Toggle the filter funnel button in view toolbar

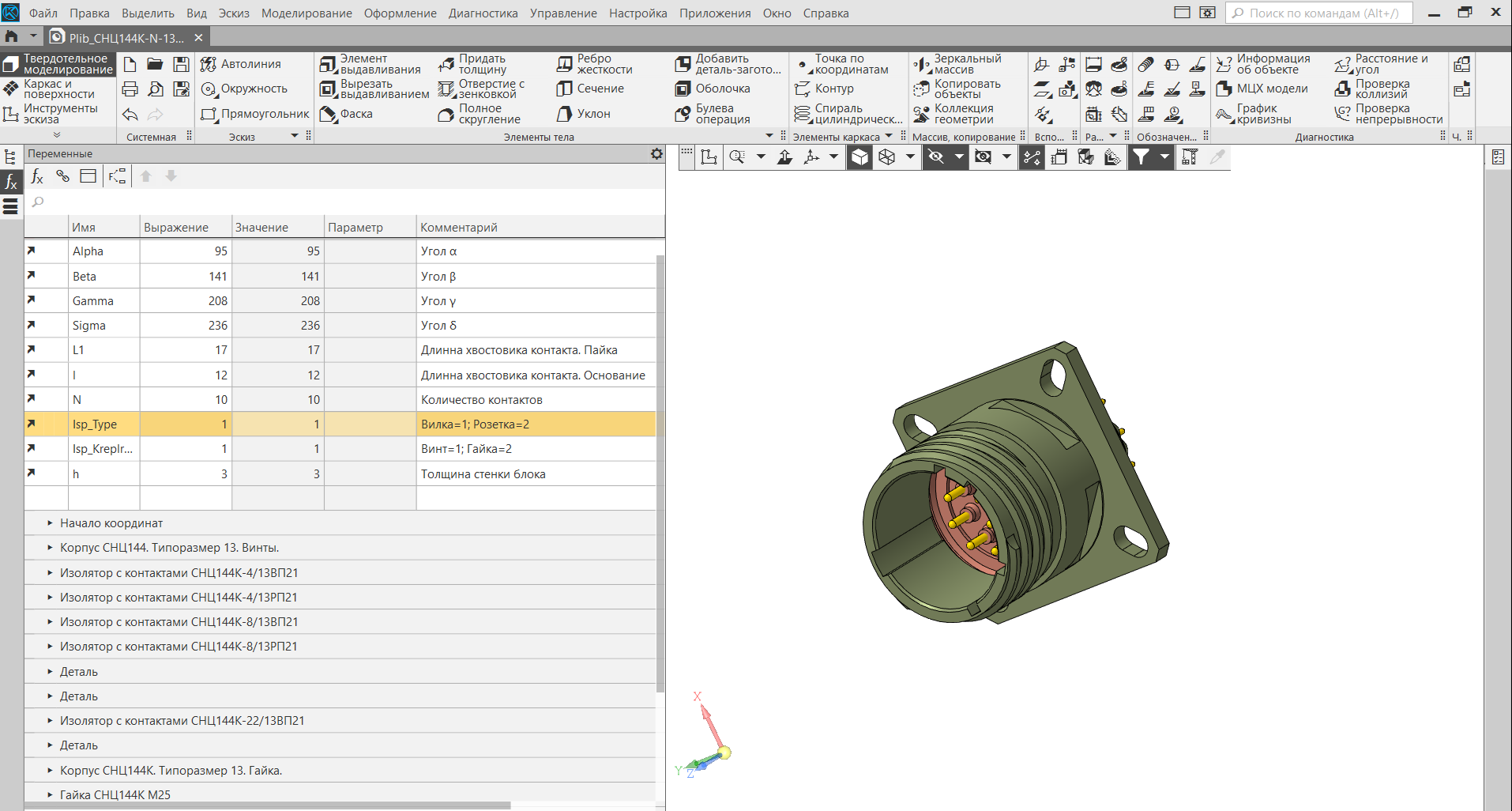click(x=1141, y=157)
